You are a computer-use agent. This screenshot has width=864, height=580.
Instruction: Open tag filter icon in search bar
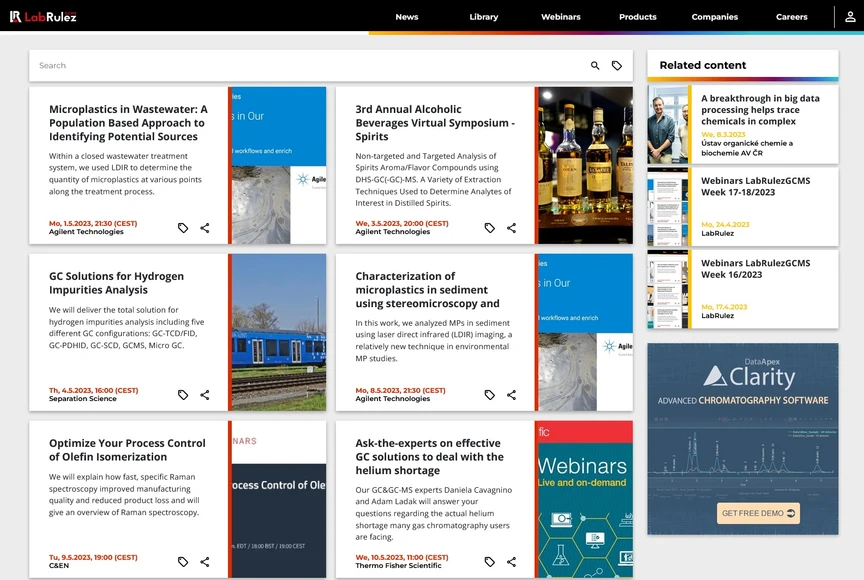coord(617,66)
